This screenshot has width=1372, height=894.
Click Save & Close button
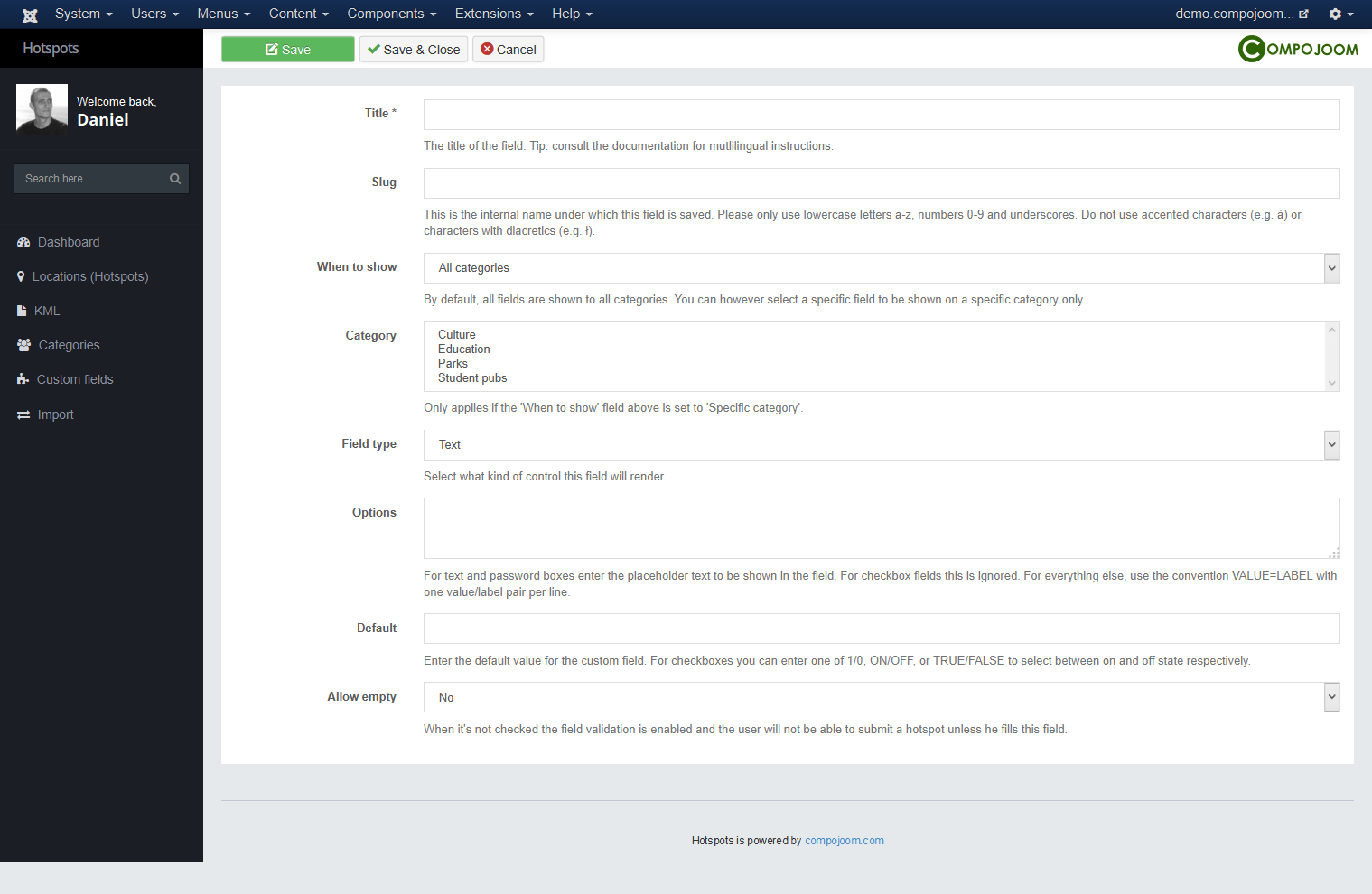(x=414, y=49)
